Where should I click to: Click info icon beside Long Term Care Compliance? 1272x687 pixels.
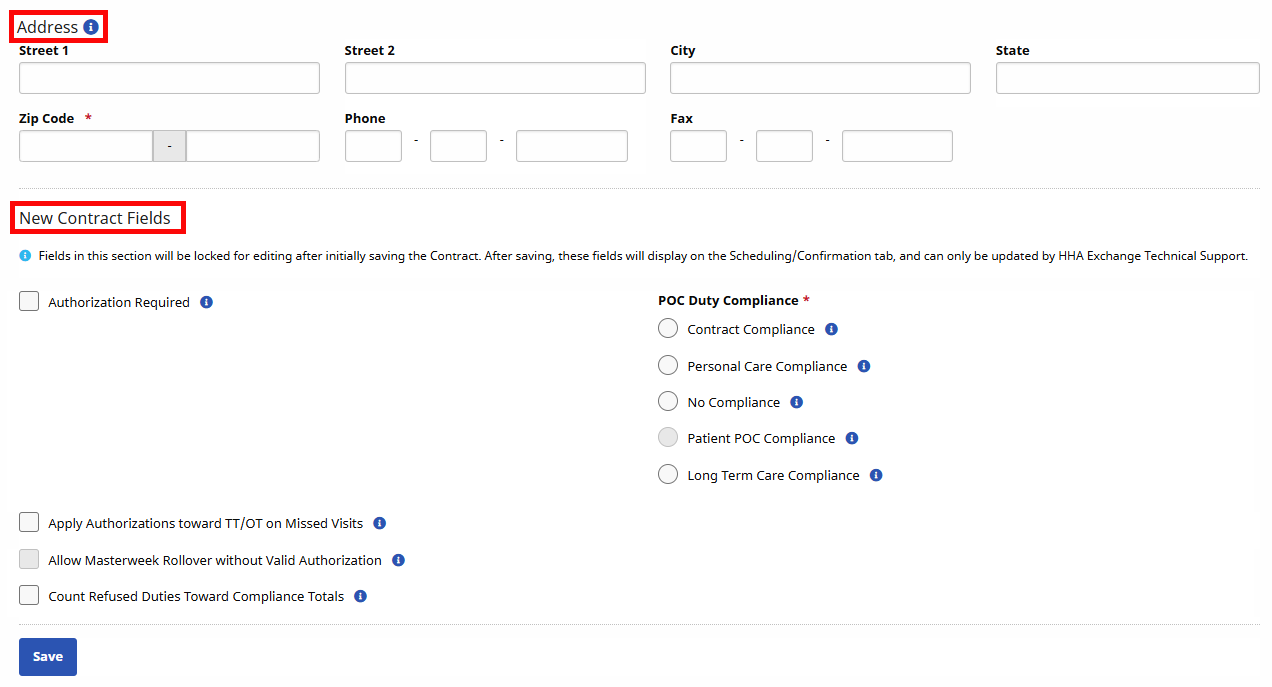click(x=876, y=475)
